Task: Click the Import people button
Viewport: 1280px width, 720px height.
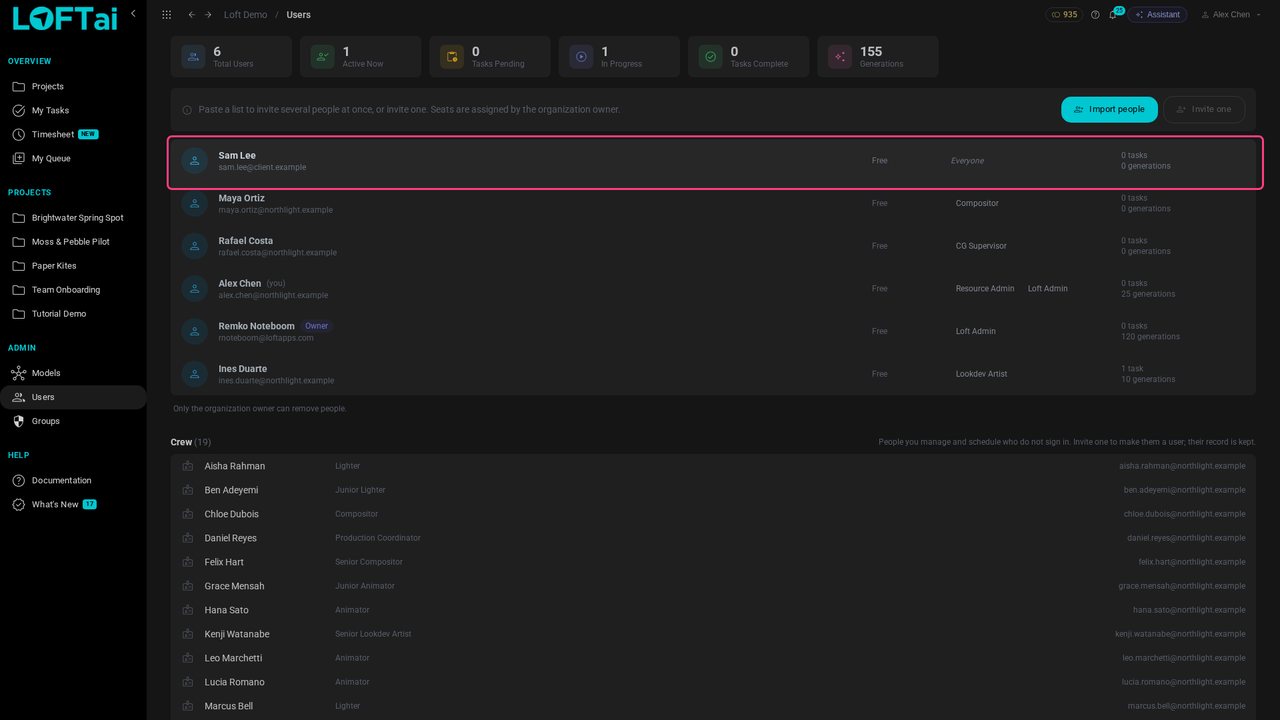Action: click(1109, 110)
